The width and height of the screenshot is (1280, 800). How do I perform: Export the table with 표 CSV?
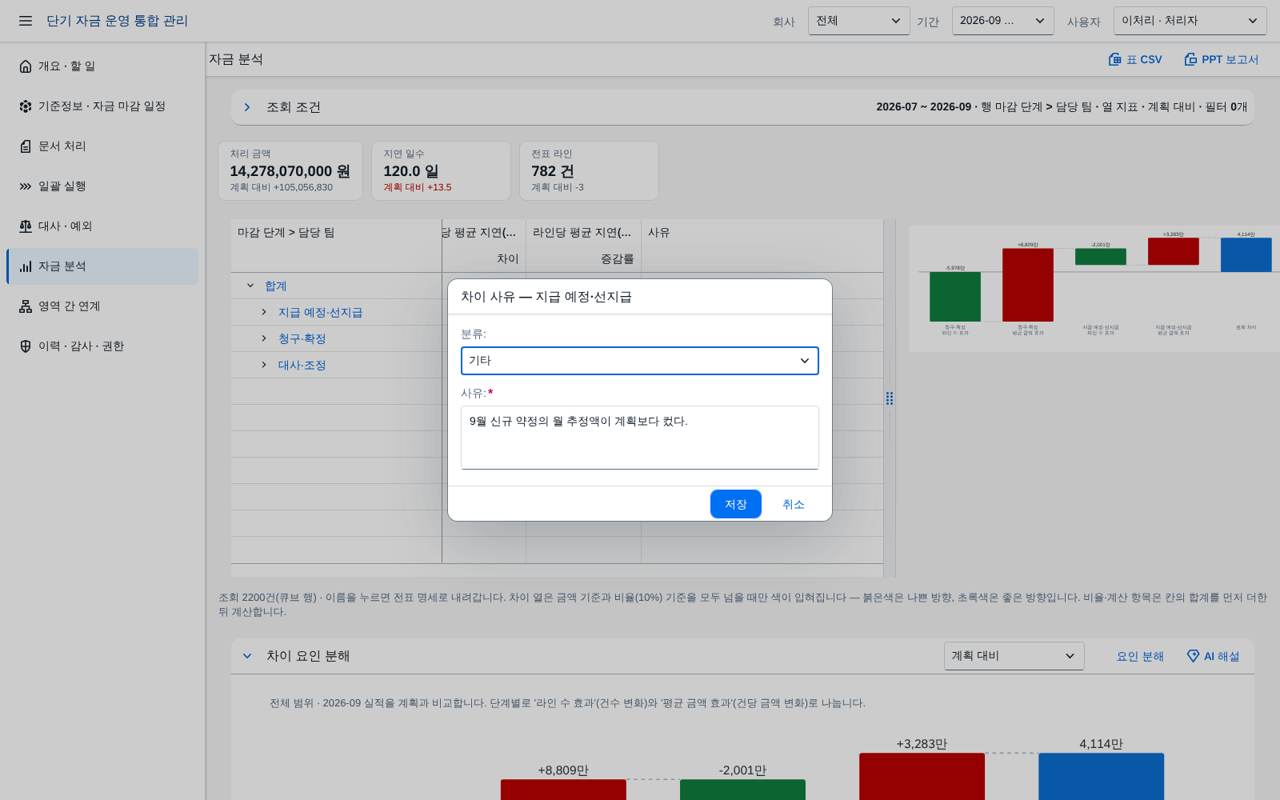[1135, 60]
